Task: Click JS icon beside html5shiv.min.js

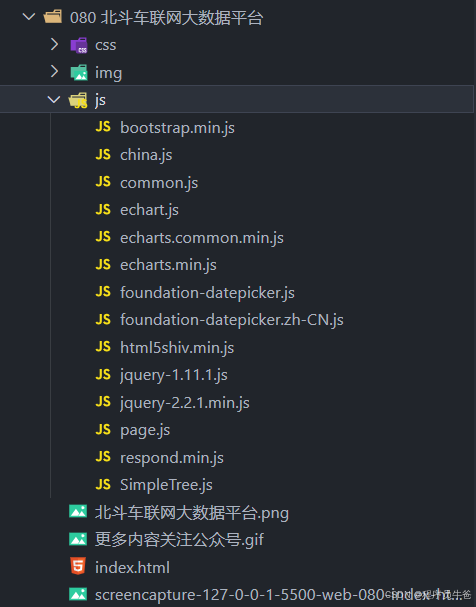Action: [x=103, y=346]
